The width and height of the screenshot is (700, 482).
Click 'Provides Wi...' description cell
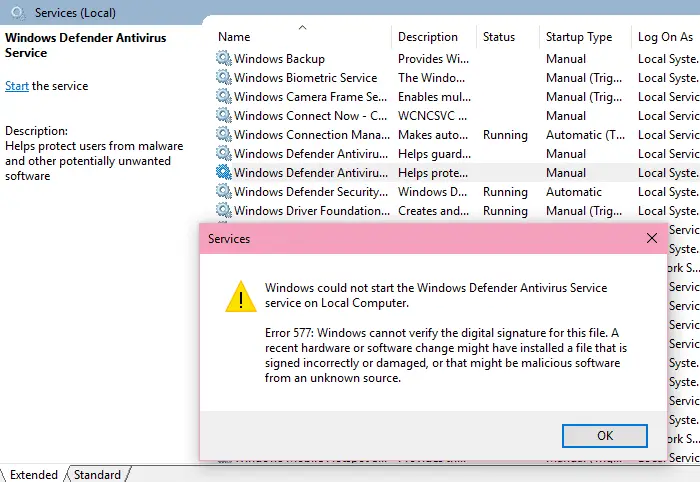point(433,59)
